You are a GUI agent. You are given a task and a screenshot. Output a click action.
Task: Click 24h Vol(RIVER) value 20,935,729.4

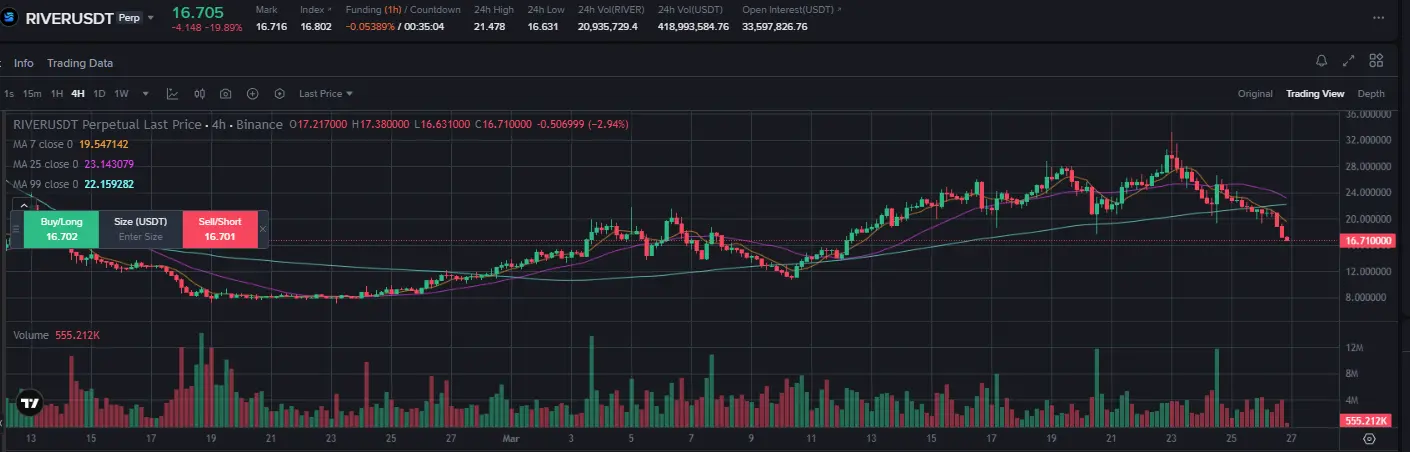(x=609, y=26)
